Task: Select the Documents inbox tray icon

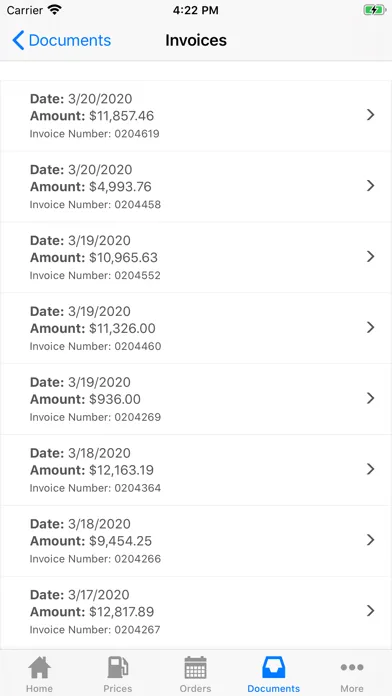Action: pyautogui.click(x=273, y=667)
